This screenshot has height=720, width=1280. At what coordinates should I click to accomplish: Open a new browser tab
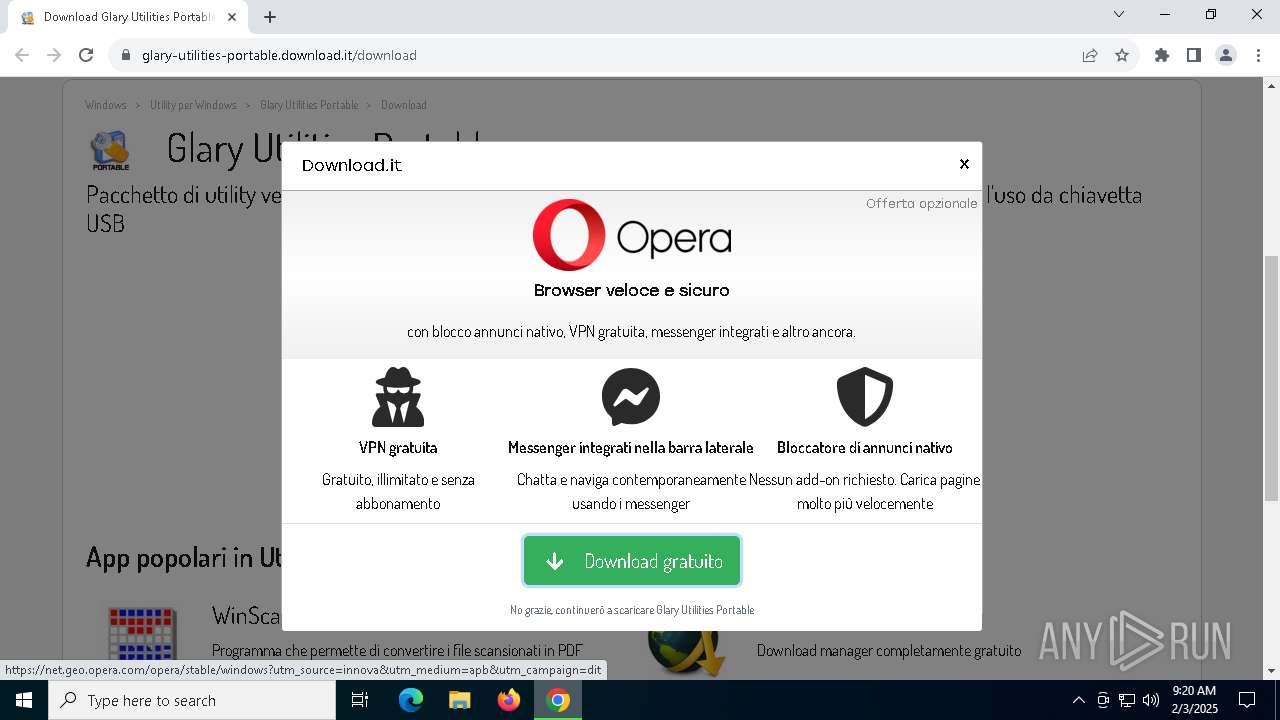(x=270, y=17)
